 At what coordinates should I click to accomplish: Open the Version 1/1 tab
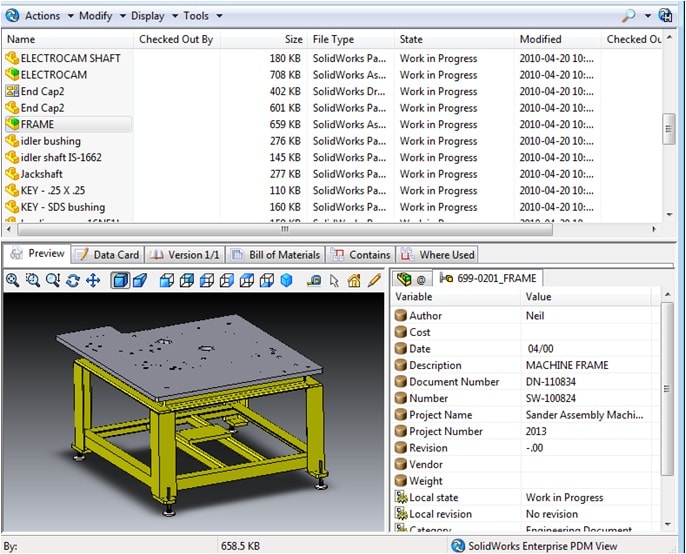point(185,255)
